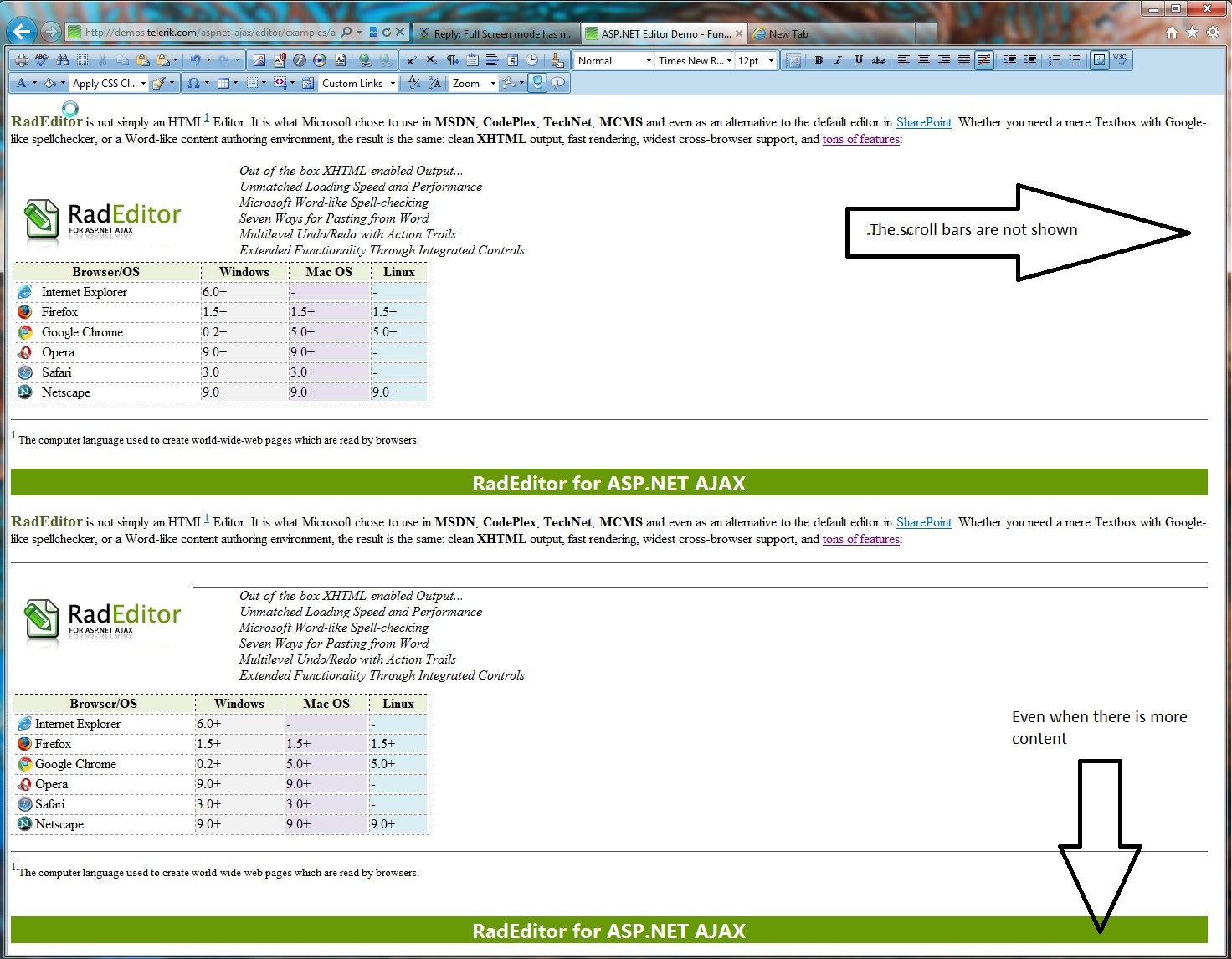Click the second SharePoint link
Viewport: 1232px width, 959px height.
pos(924,522)
